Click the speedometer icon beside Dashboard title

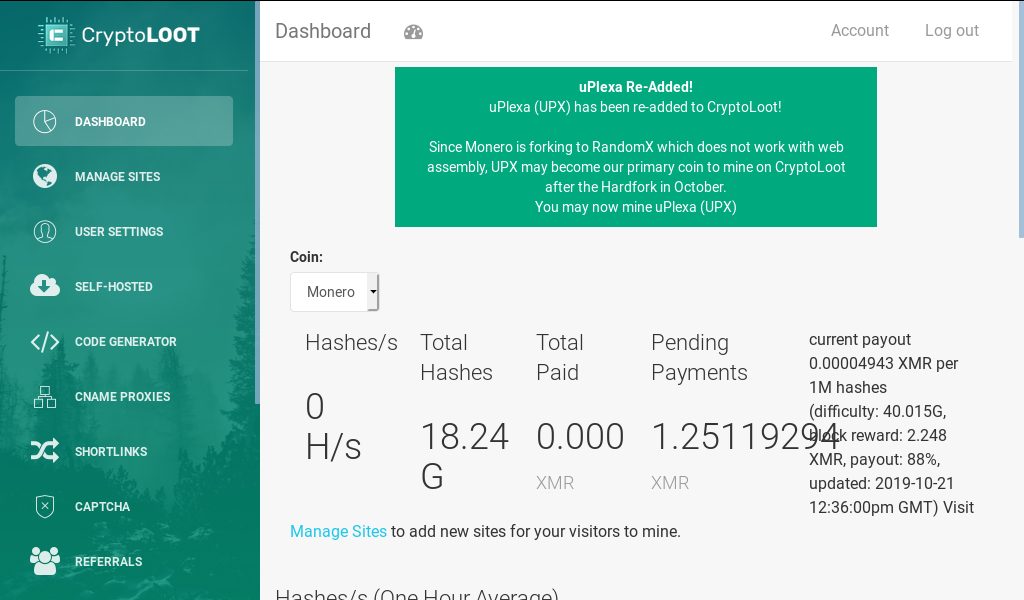[x=413, y=32]
